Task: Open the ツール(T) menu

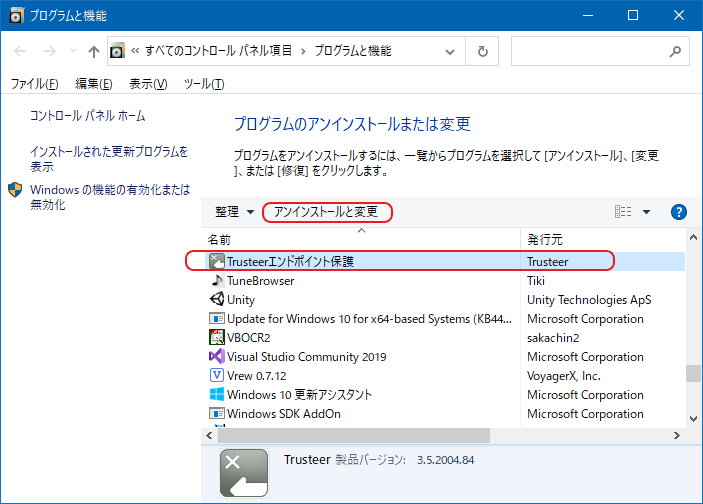Action: [204, 84]
